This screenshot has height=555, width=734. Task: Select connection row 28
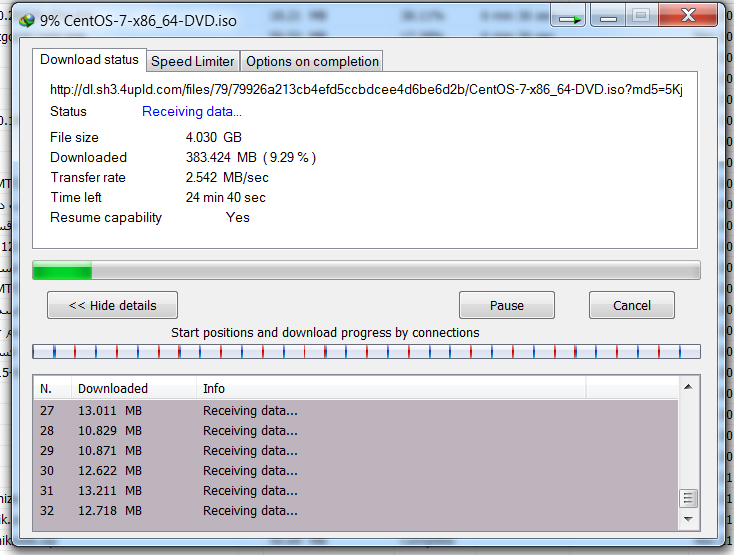tap(356, 431)
